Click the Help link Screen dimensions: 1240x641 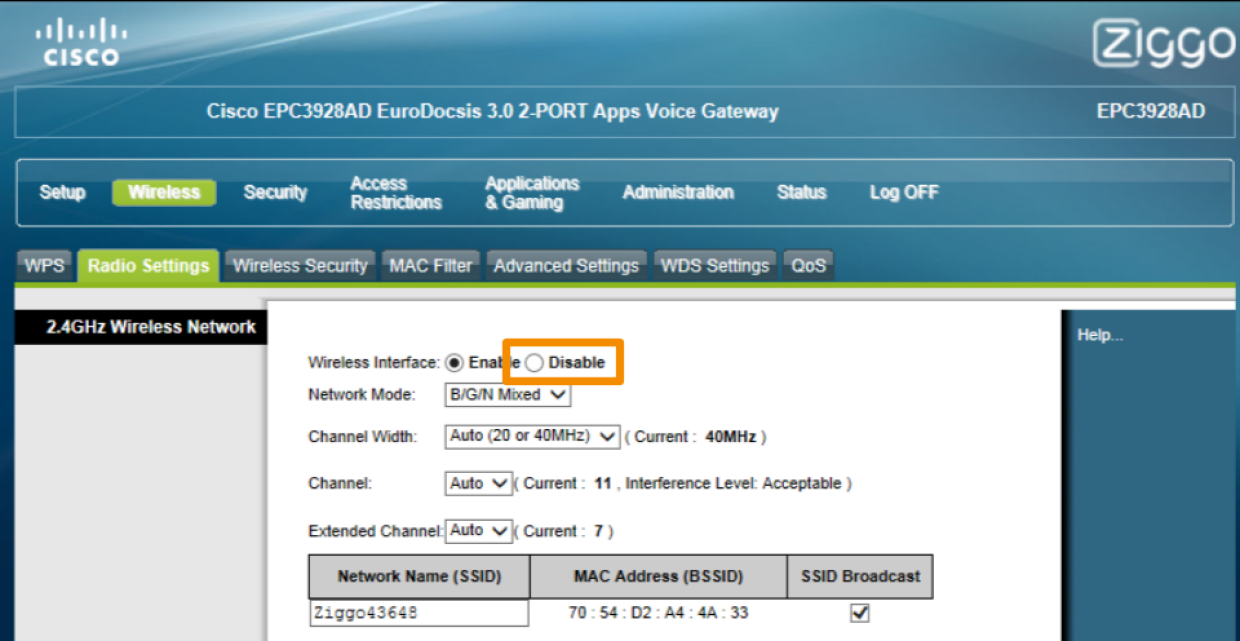[1100, 336]
